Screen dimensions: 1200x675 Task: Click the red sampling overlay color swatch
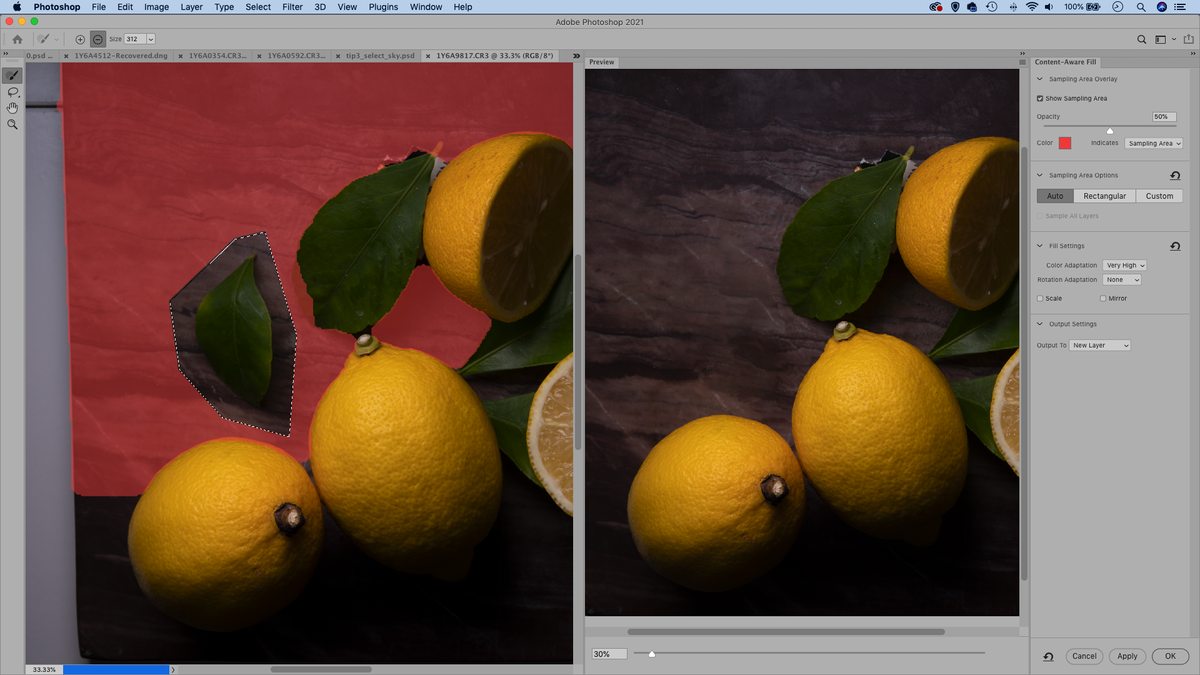click(1064, 143)
